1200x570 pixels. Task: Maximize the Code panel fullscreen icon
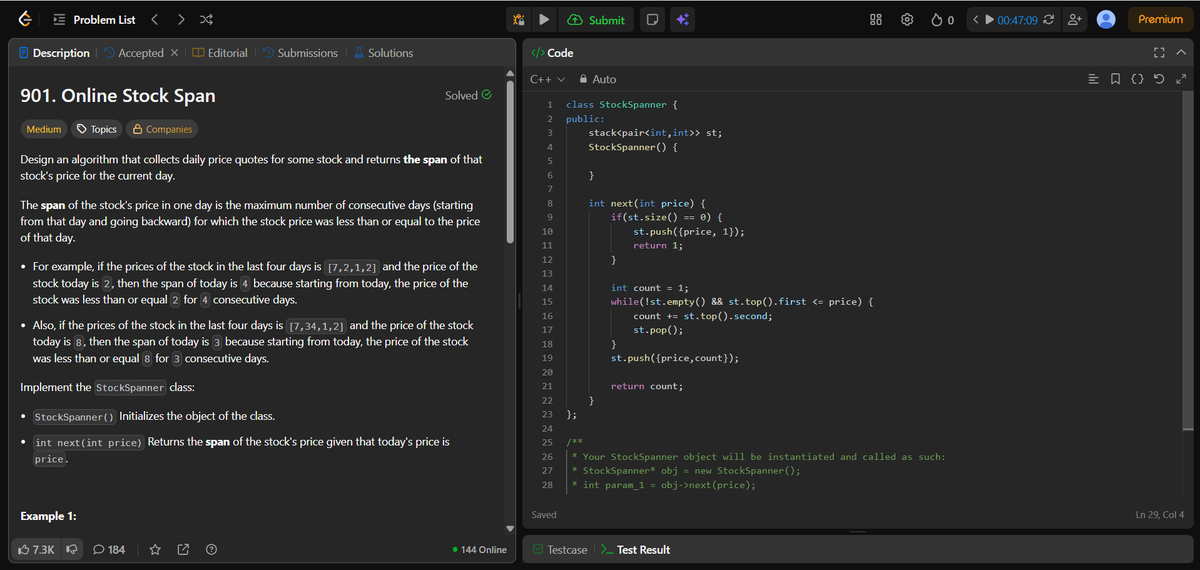pos(1160,53)
